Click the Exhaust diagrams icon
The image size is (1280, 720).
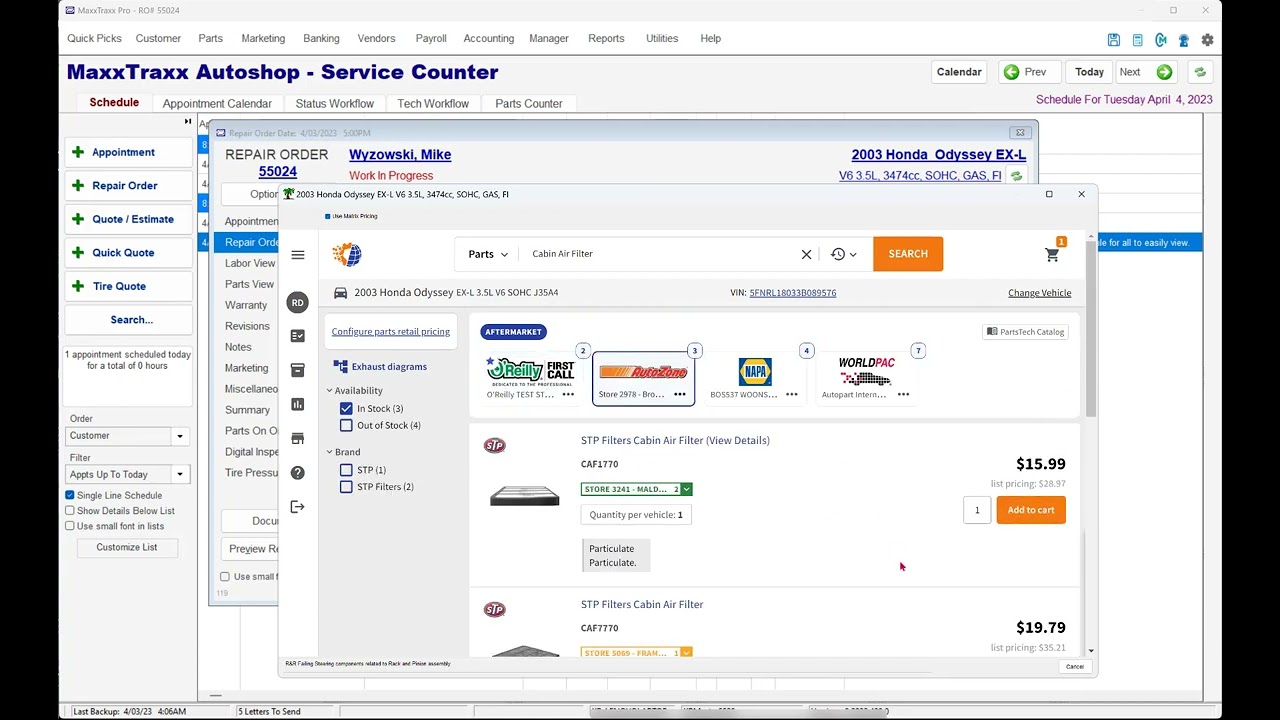(x=341, y=367)
